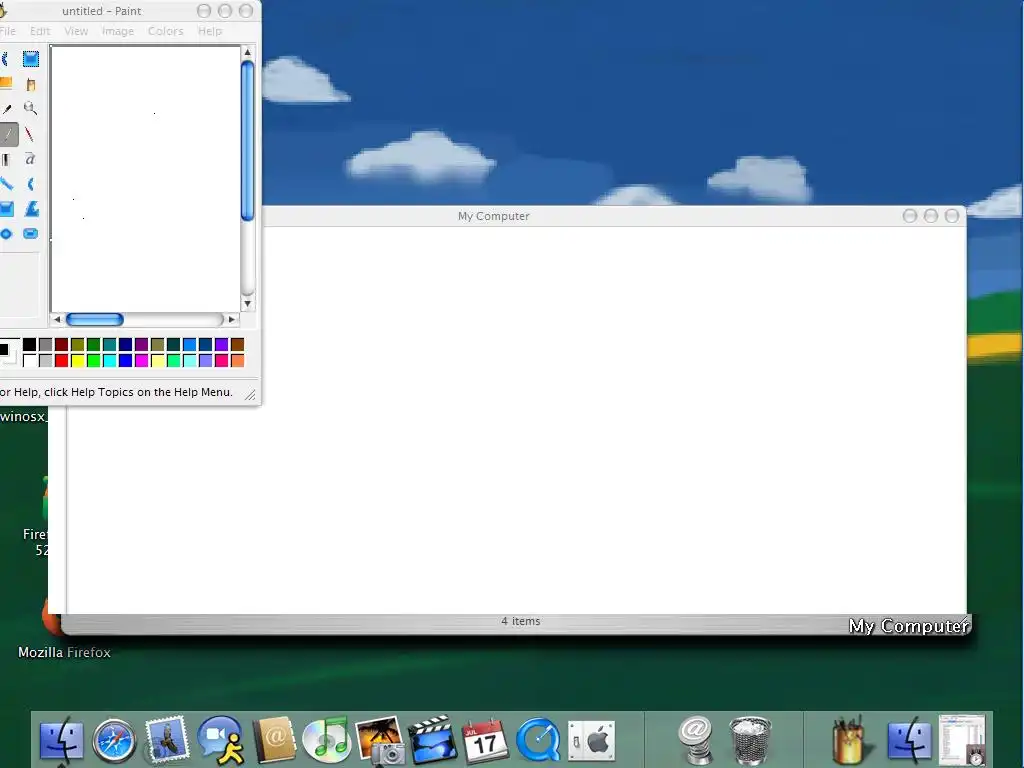This screenshot has width=1024, height=768.
Task: Launch Safari compass icon in dock
Action: tap(114, 741)
